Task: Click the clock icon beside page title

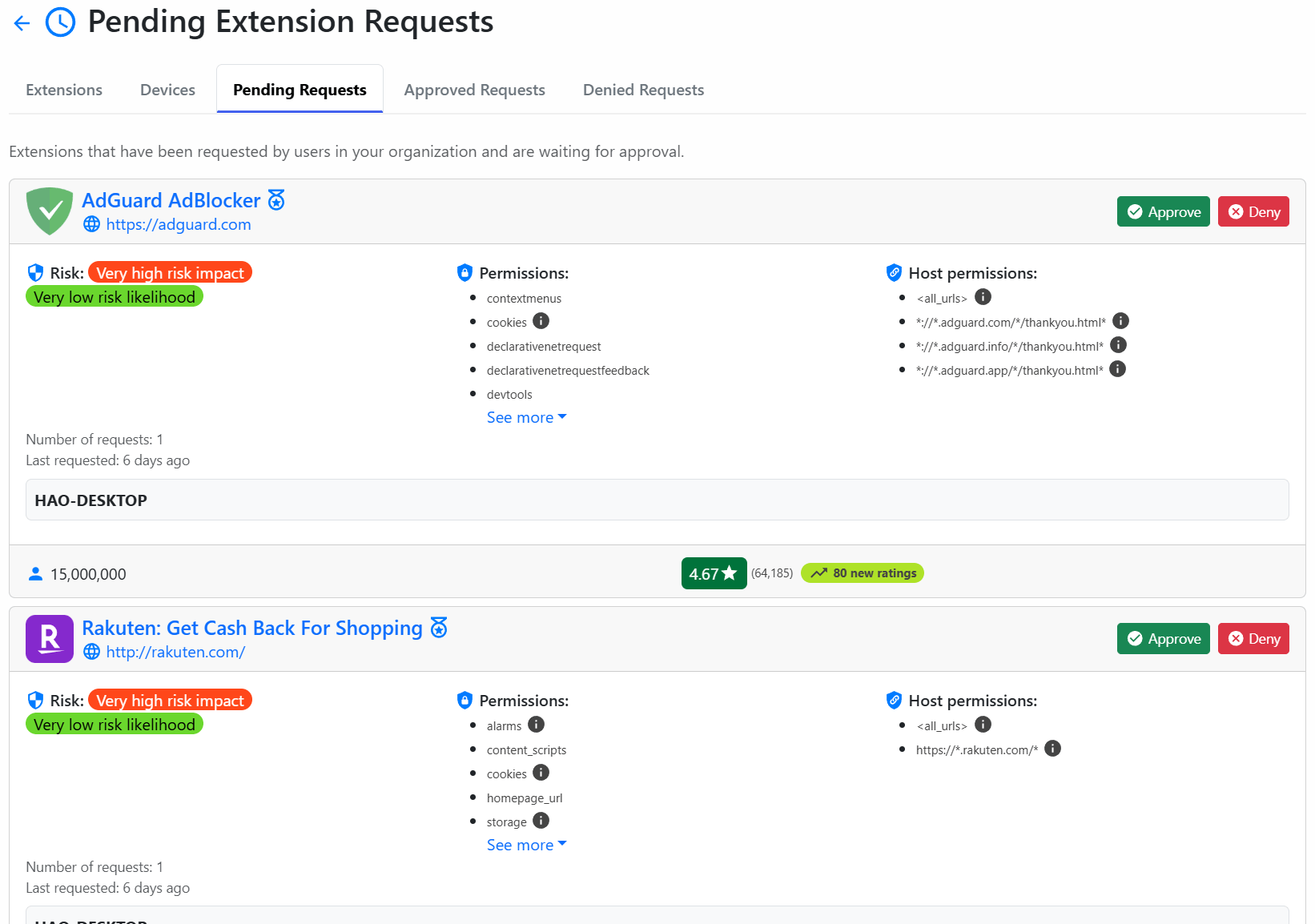Action: 61,22
